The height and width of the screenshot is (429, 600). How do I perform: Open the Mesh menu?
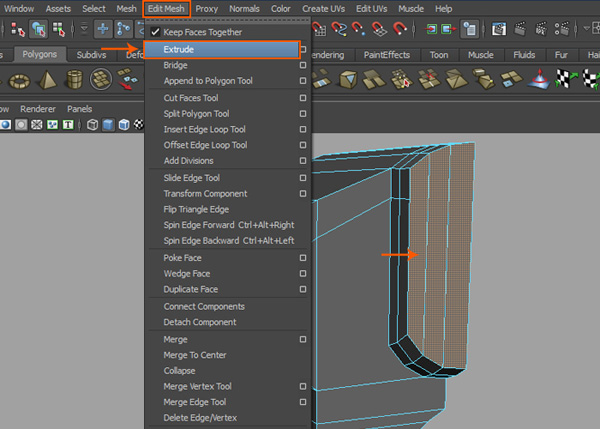126,9
